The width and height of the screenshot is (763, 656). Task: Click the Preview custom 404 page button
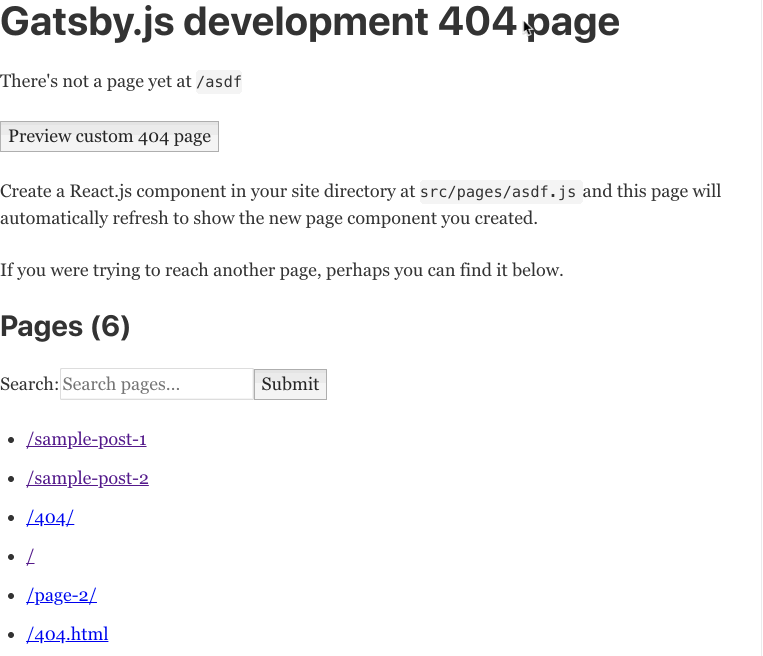pyautogui.click(x=109, y=137)
